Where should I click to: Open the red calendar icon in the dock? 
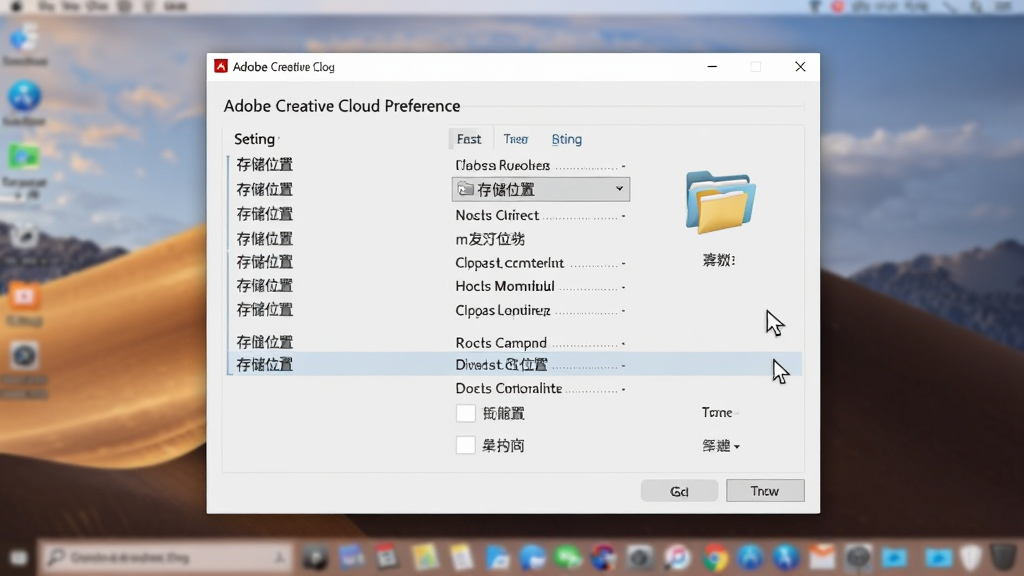coord(387,557)
